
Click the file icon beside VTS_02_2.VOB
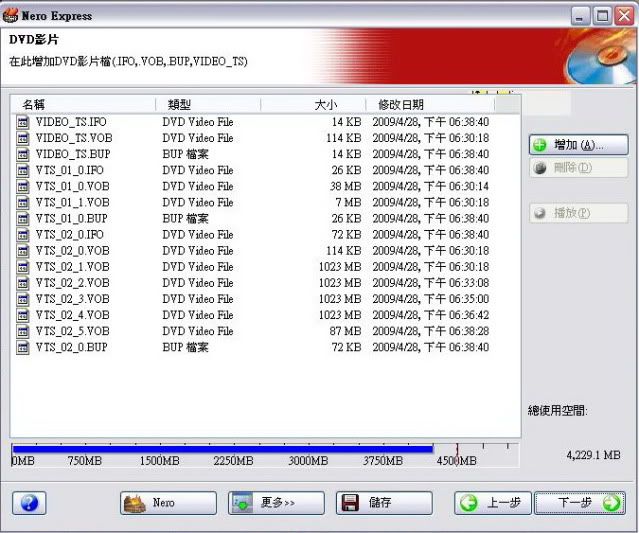pos(23,283)
